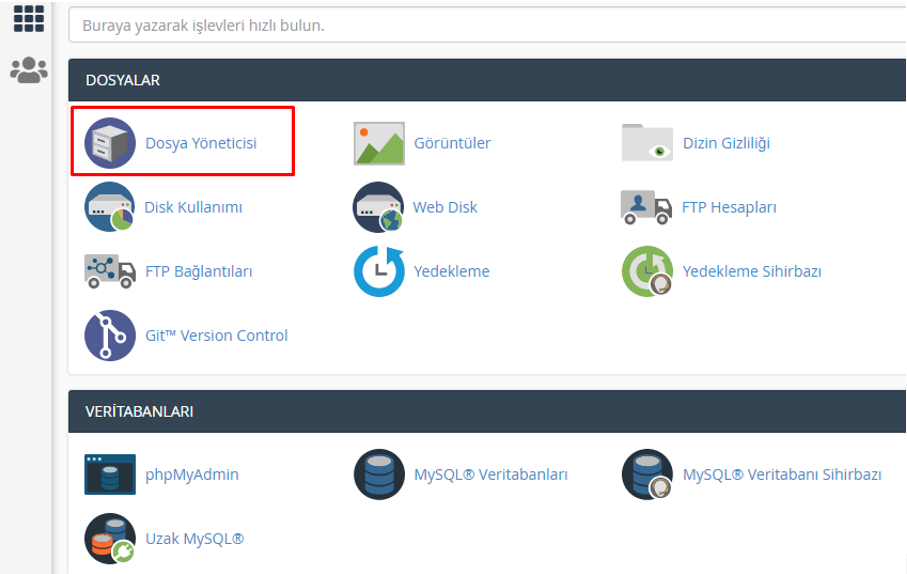Open the Uzak MySQL® link
Viewport: 907px width, 574px height.
pos(195,539)
